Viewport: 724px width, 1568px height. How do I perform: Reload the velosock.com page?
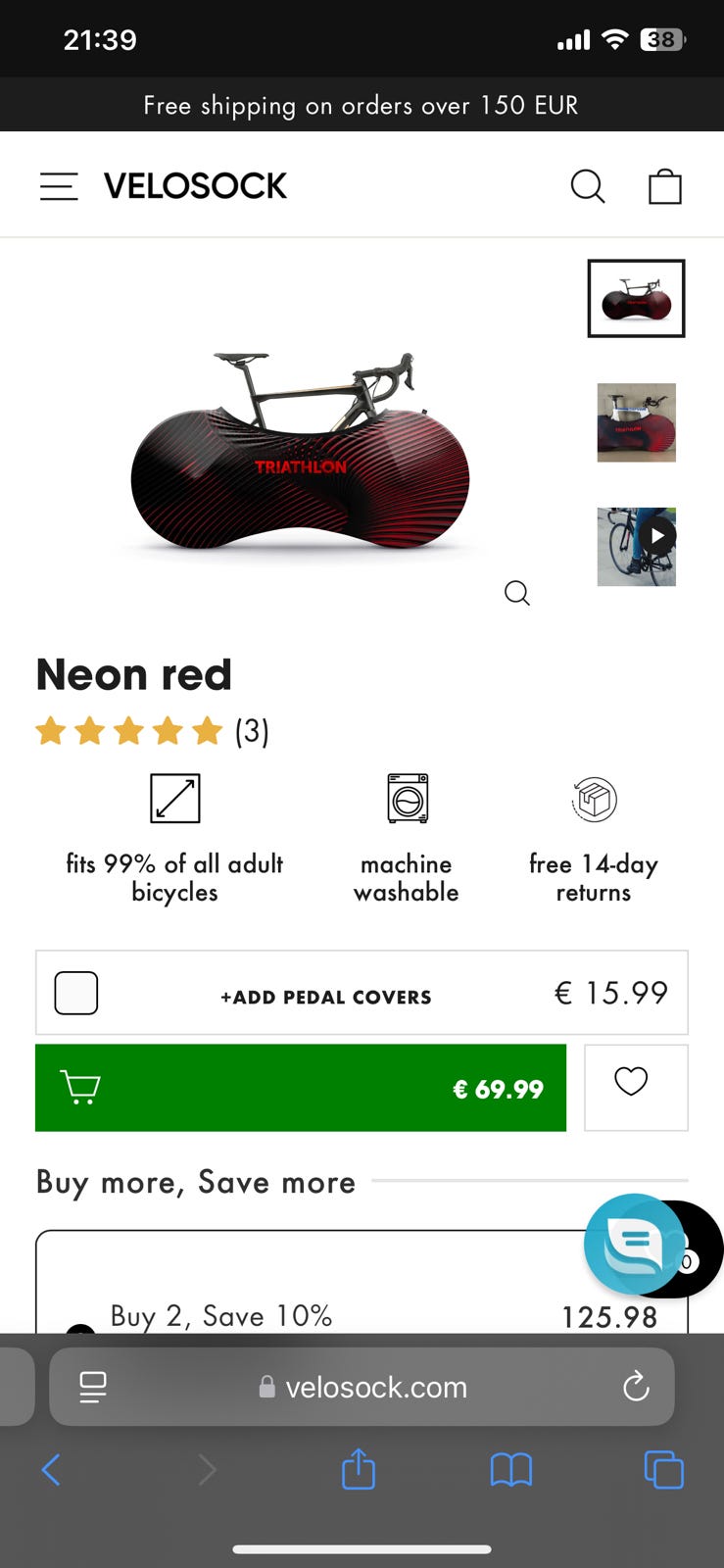(x=636, y=1386)
